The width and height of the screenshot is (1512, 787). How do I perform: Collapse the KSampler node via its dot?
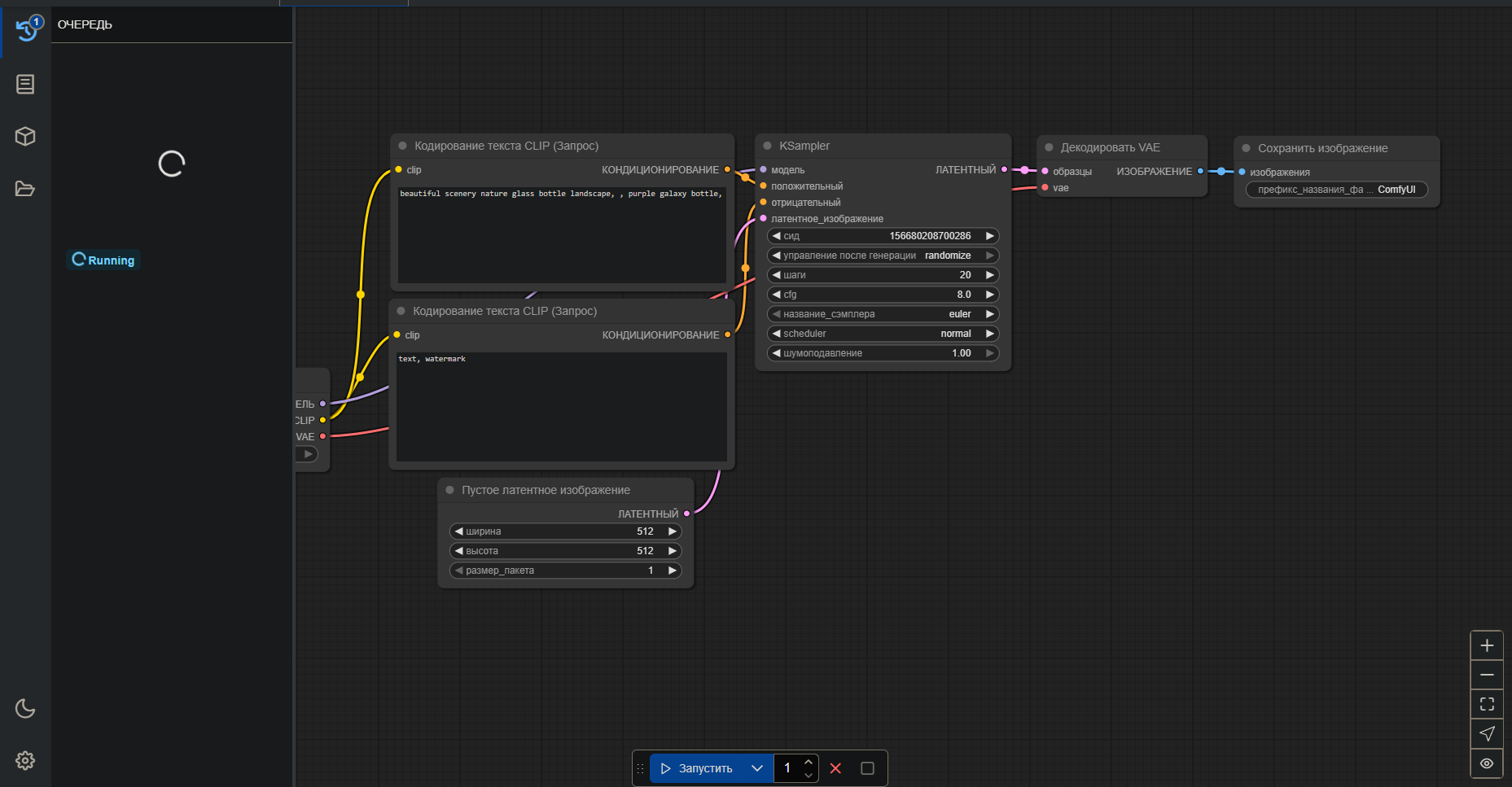point(767,146)
